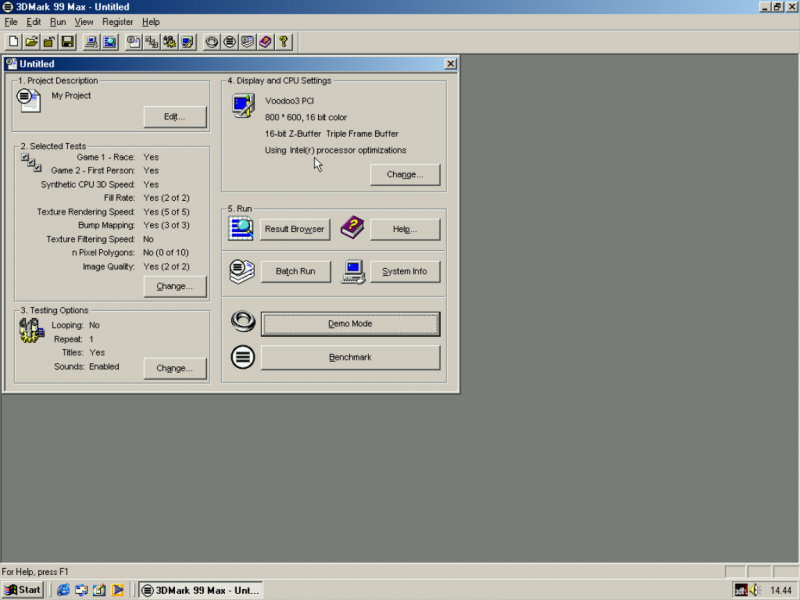800x600 pixels.
Task: Click the 'Game 1 - Race:' row
Action: (x=117, y=157)
